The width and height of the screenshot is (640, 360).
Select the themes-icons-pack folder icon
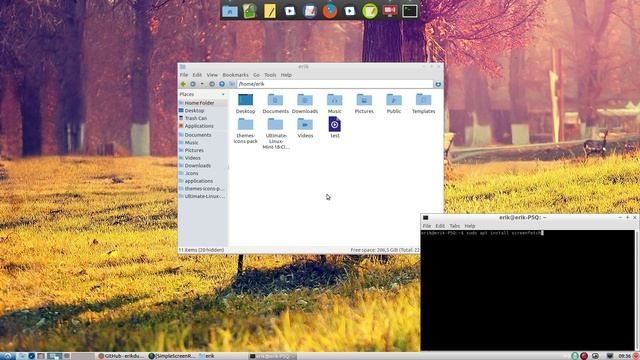245,124
